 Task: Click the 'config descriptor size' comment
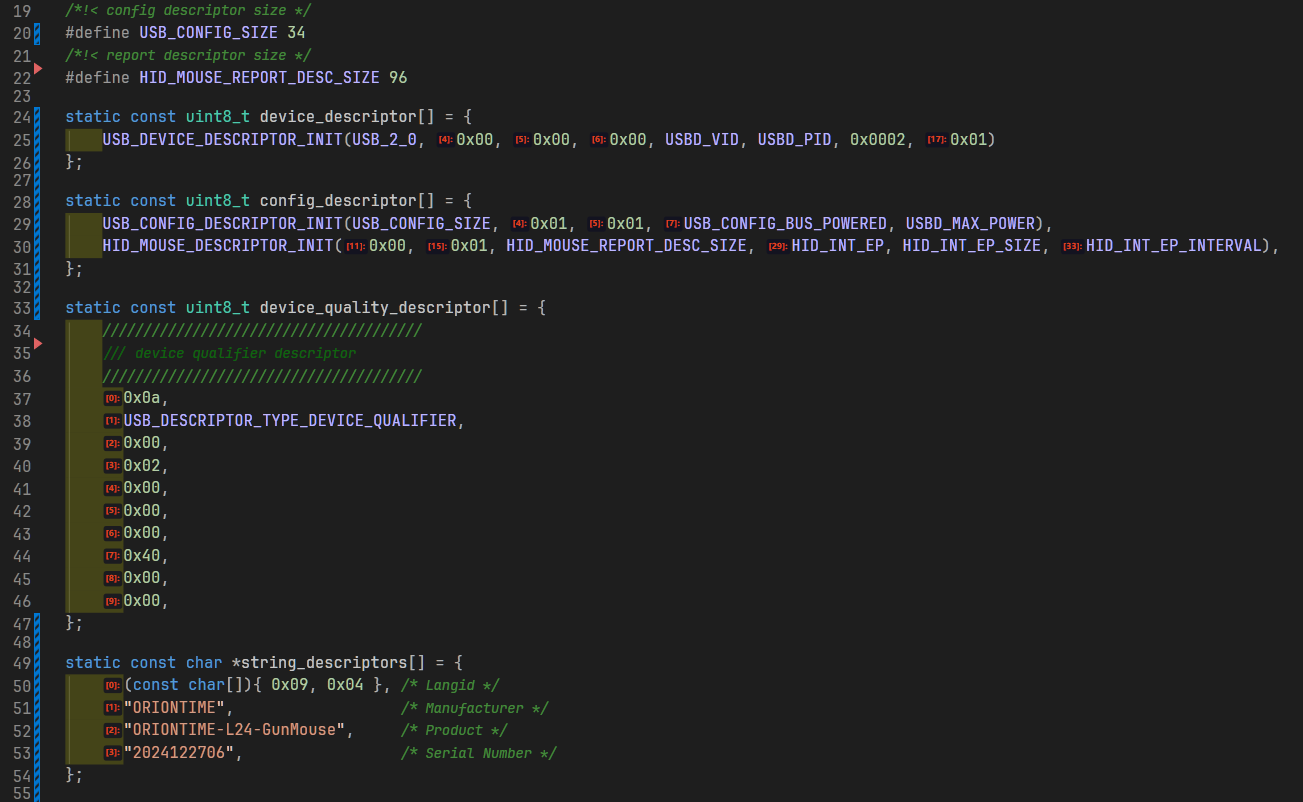(188, 10)
